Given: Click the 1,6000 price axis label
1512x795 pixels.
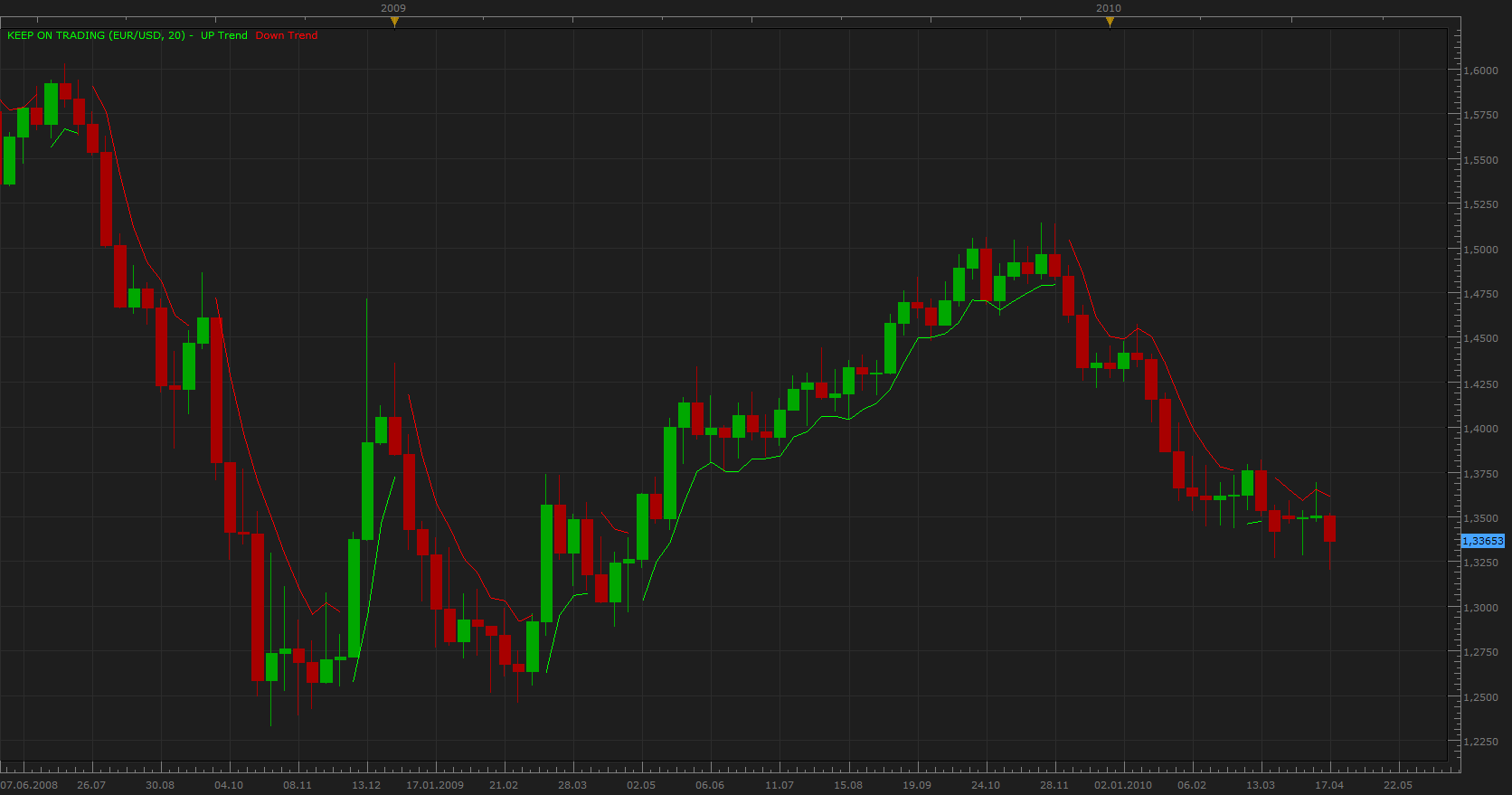Looking at the screenshot, I should point(1481,71).
